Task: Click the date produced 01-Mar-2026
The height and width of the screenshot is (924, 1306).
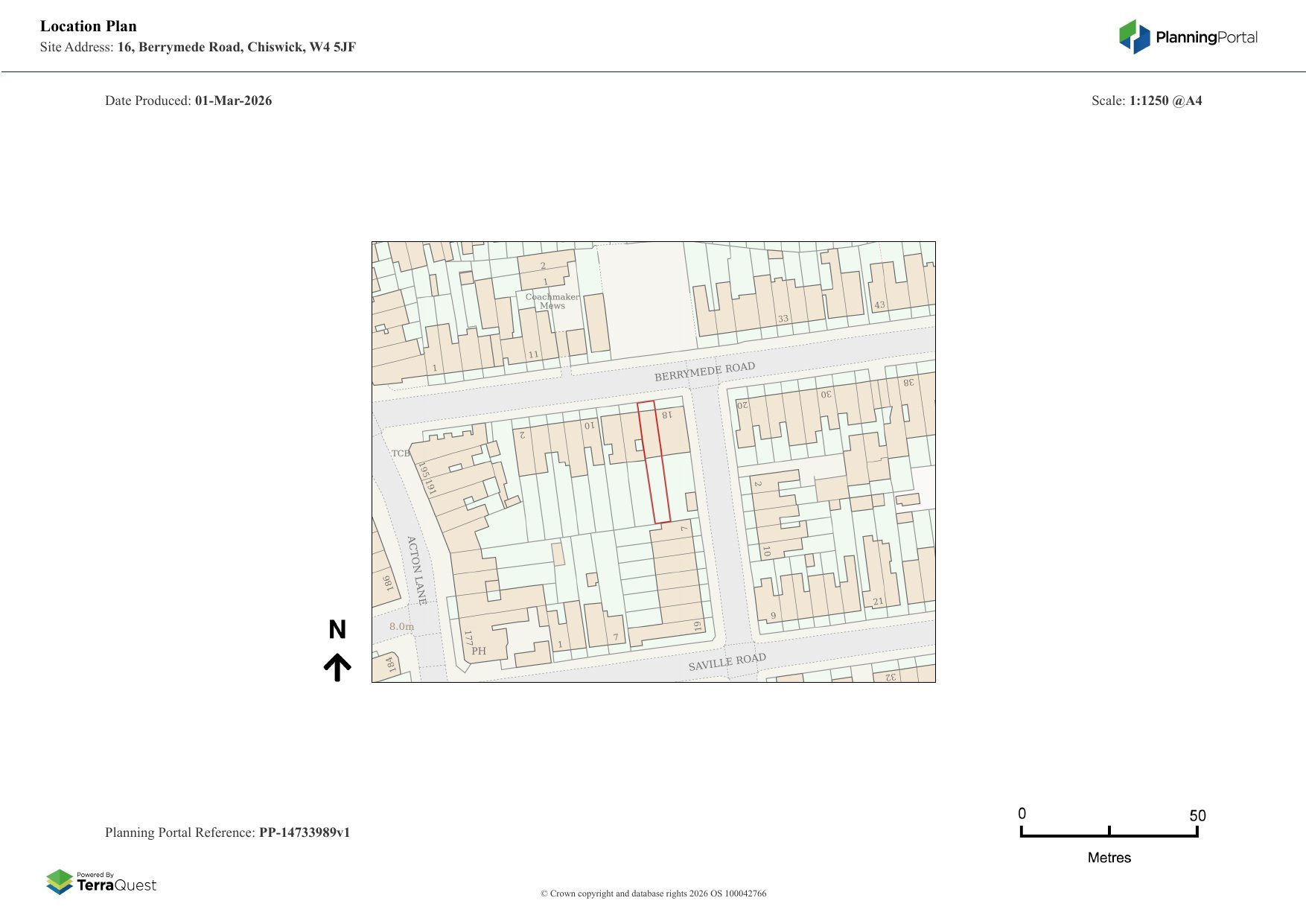Action: pyautogui.click(x=233, y=101)
